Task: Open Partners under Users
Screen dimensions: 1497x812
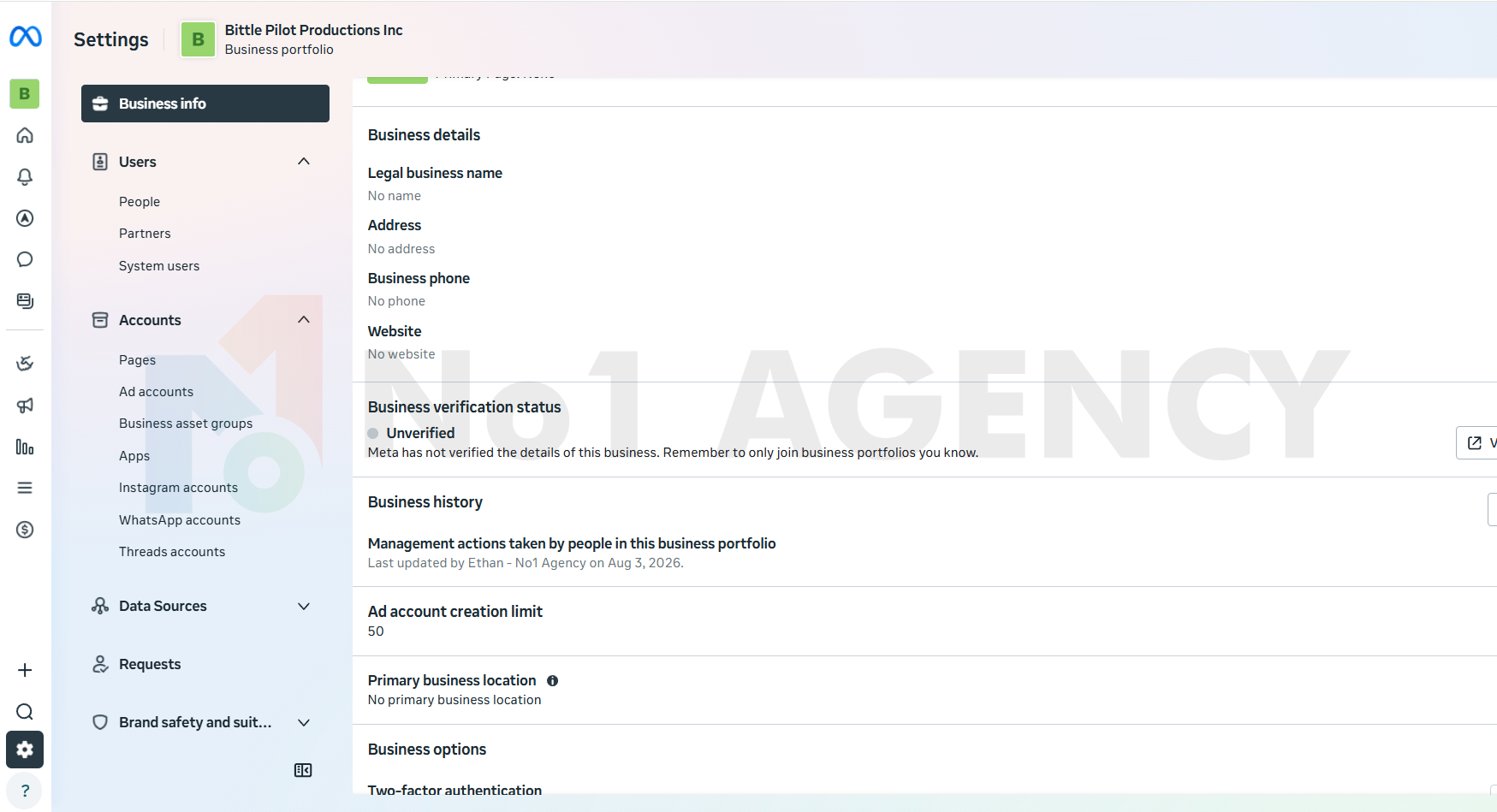Action: pos(145,234)
